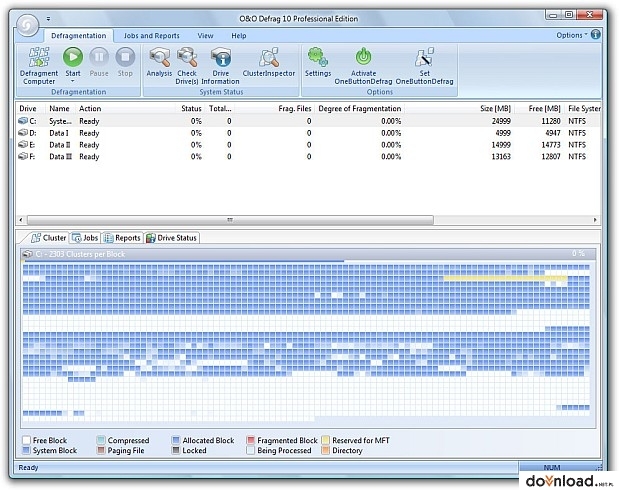The width and height of the screenshot is (619, 490).
Task: Select the E: drive icon in list
Action: click(23, 145)
